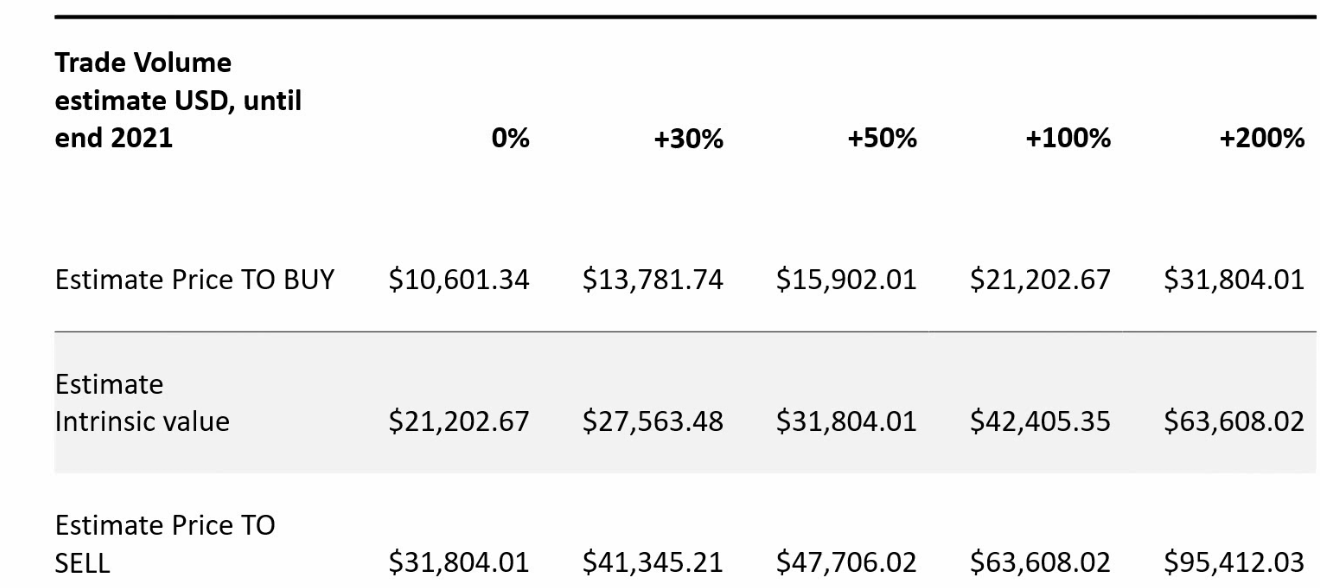Click the 'Estimate Price TO BUY' row label

point(195,280)
